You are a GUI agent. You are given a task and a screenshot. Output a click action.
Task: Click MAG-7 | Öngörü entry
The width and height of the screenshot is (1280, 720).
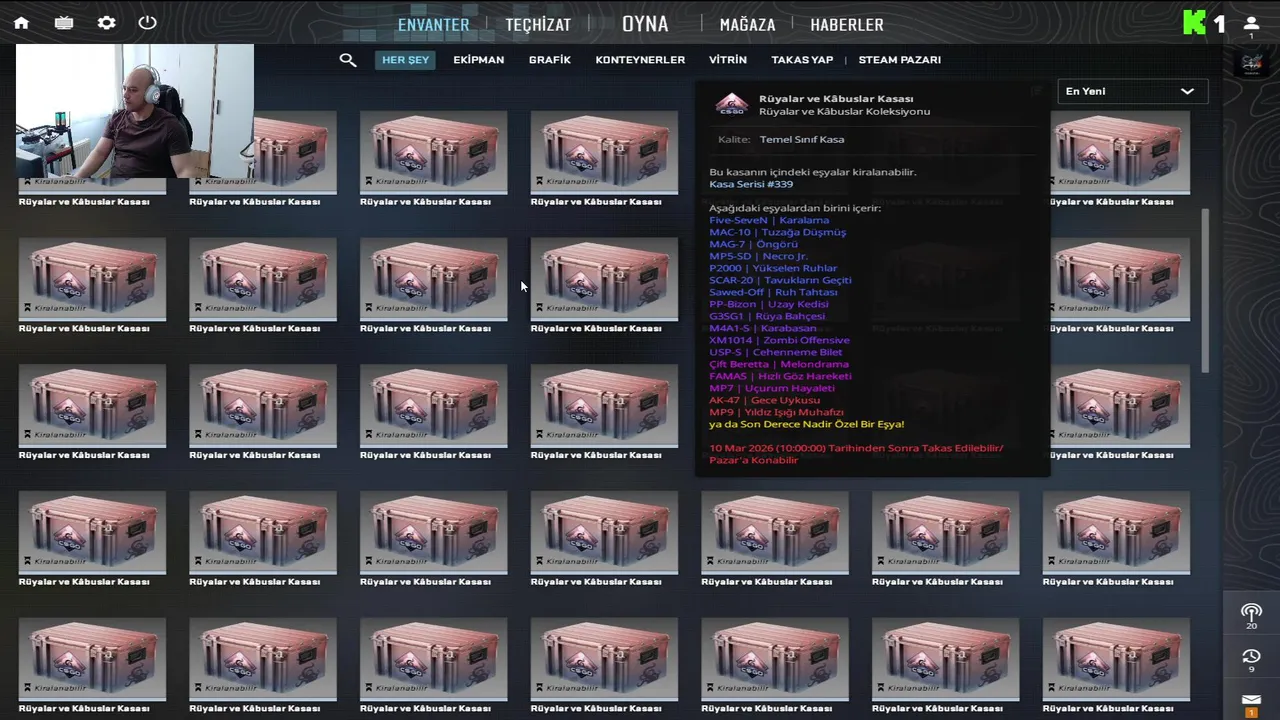pos(753,244)
